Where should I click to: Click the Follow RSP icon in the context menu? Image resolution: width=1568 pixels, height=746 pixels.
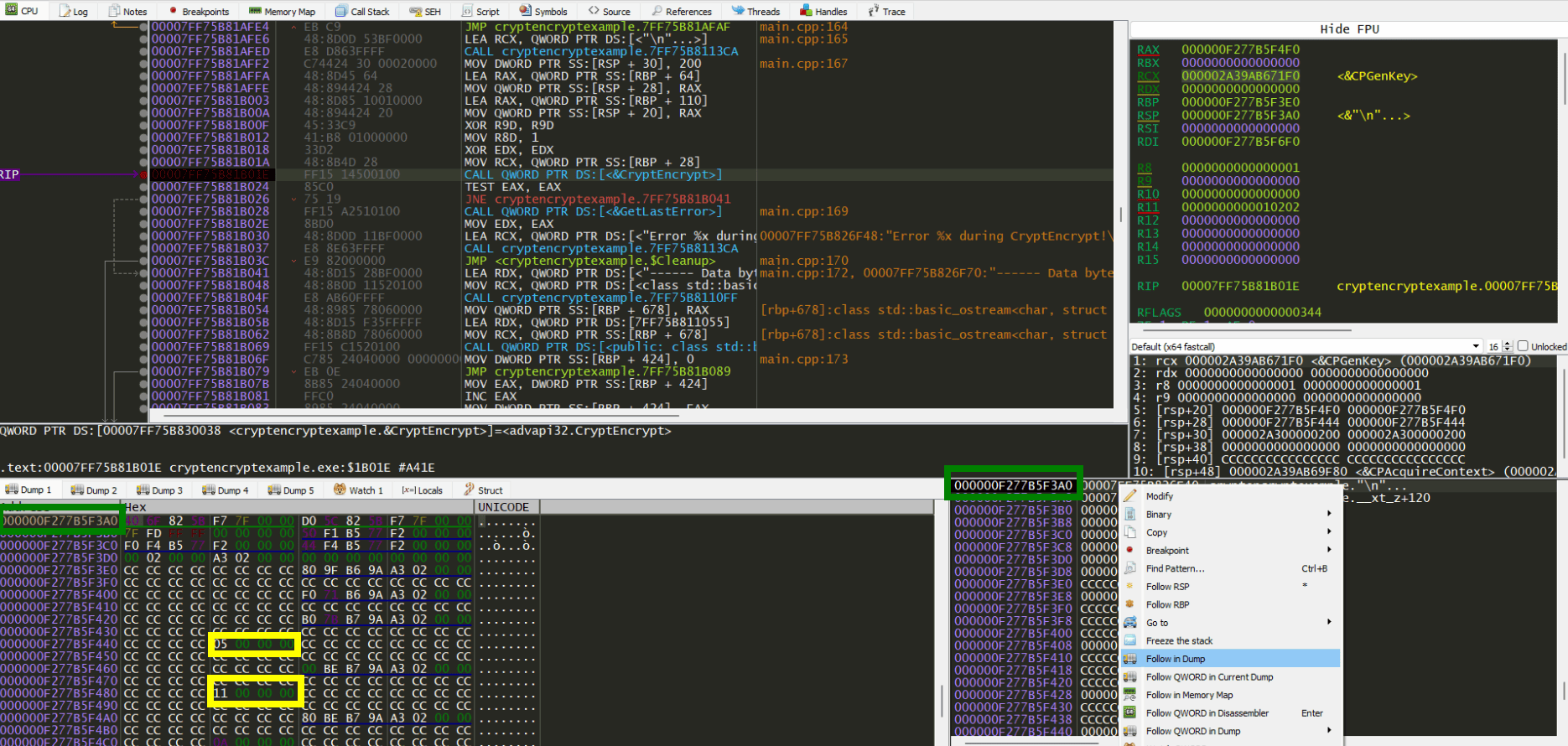1130,586
